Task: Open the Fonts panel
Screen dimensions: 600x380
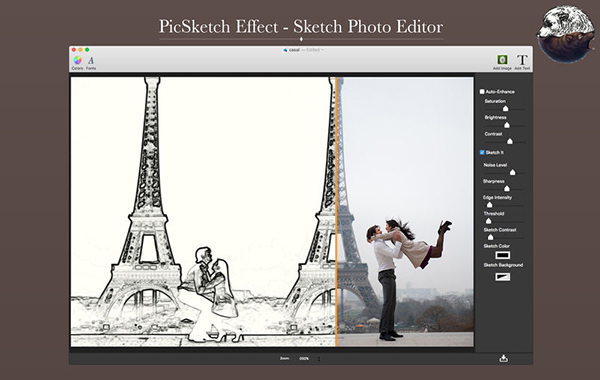Action: pyautogui.click(x=91, y=63)
